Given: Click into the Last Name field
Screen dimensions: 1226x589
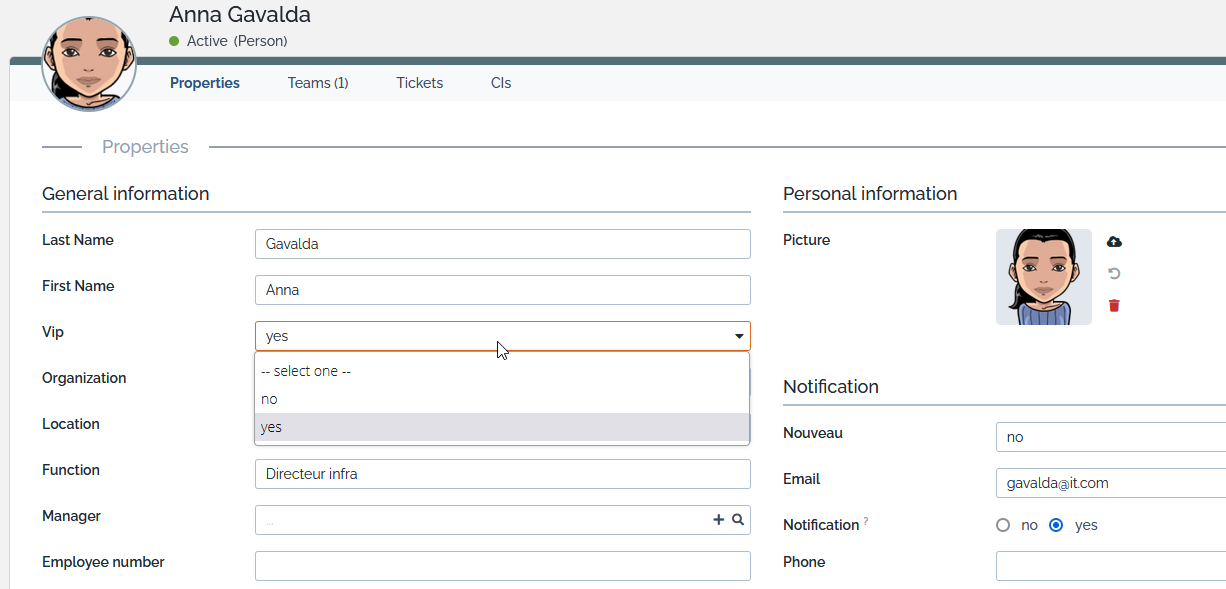Looking at the screenshot, I should pyautogui.click(x=503, y=244).
